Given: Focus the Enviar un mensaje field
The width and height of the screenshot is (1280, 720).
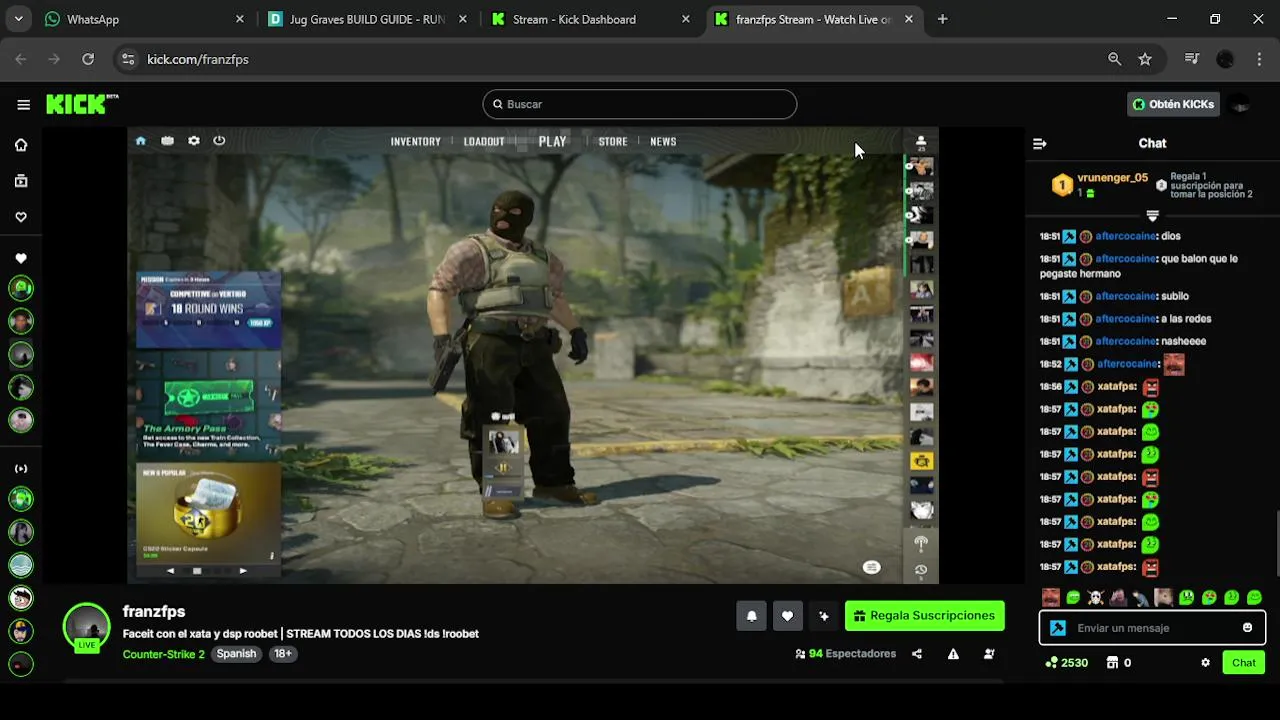Looking at the screenshot, I should tap(1152, 628).
